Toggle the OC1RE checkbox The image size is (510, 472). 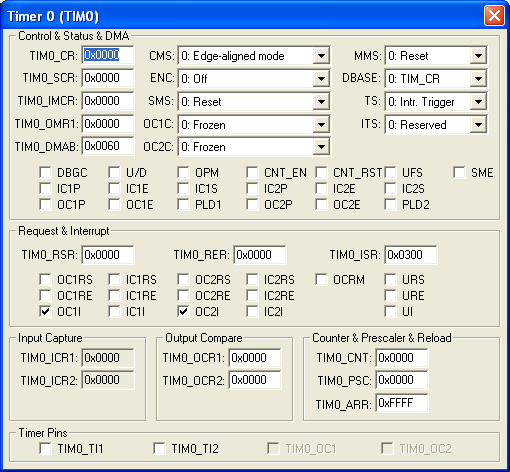pyautogui.click(x=45, y=295)
